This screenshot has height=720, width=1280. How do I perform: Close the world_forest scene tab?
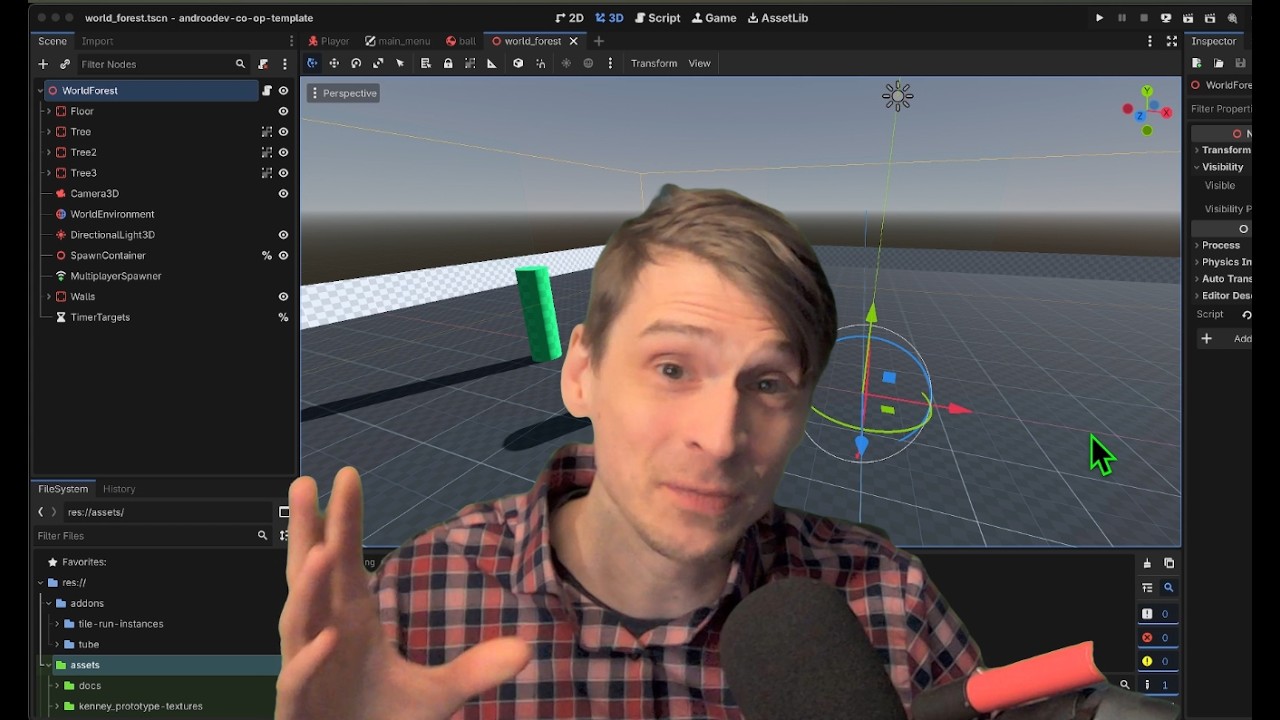(573, 41)
